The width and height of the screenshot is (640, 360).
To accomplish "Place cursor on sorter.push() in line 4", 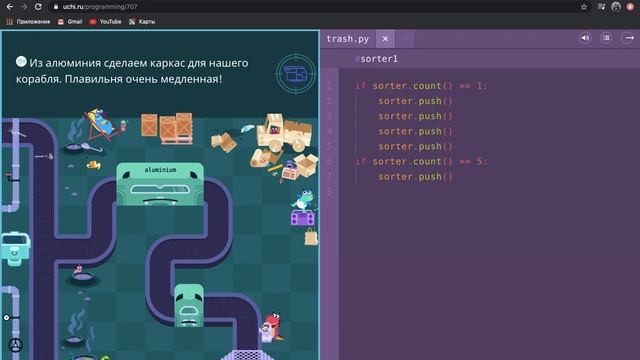I will point(415,131).
